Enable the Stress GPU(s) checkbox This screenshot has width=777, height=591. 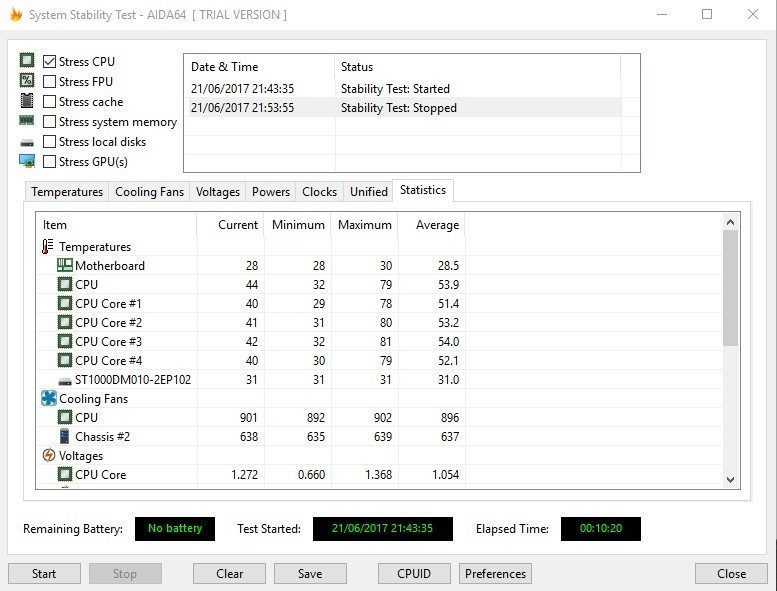(49, 161)
